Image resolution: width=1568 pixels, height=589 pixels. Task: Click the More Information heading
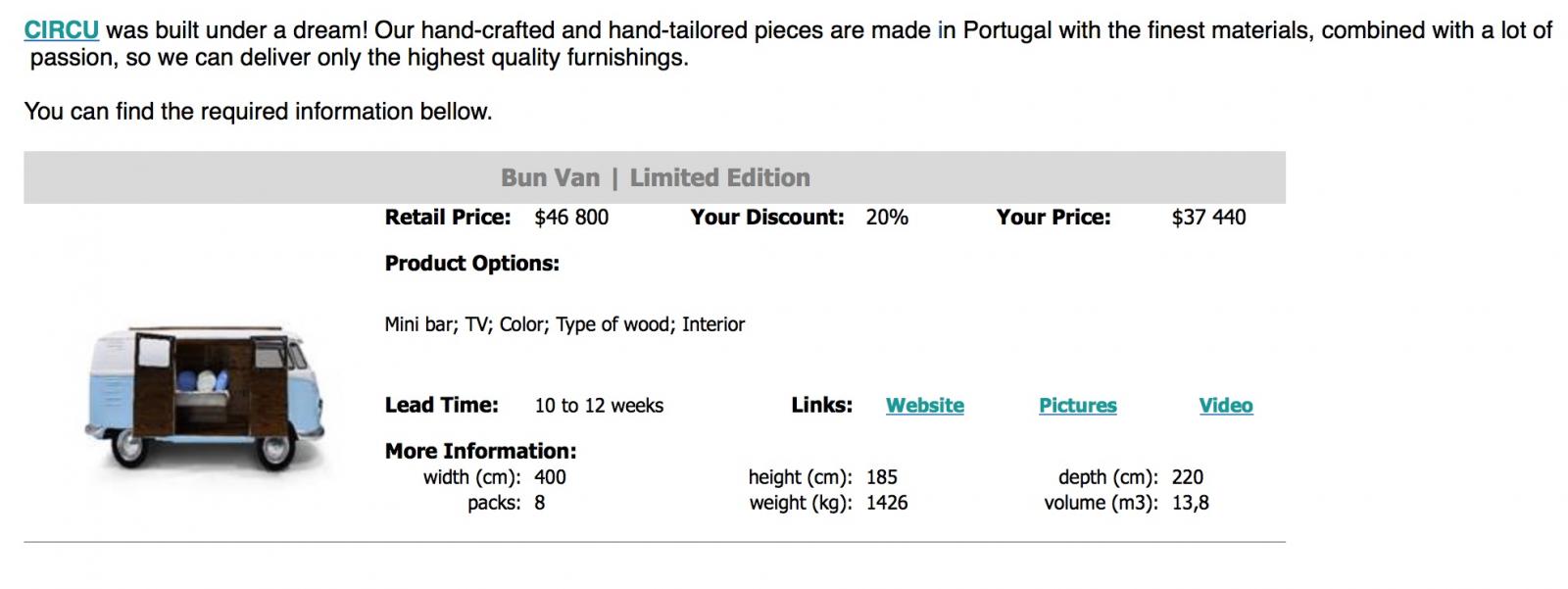click(x=480, y=451)
